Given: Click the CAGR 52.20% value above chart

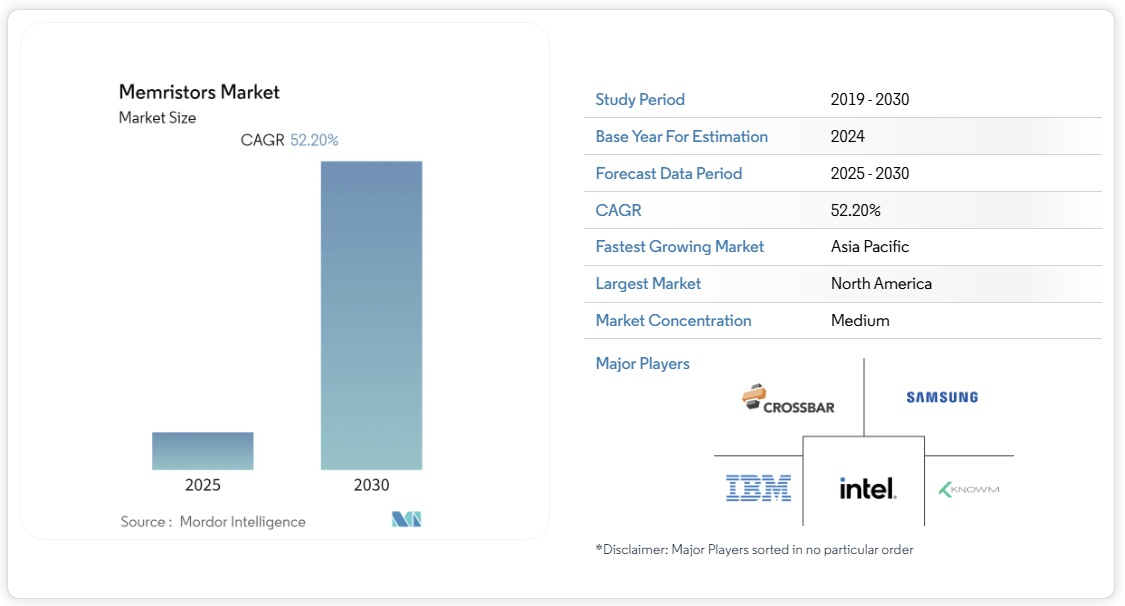Looking at the screenshot, I should (x=314, y=140).
